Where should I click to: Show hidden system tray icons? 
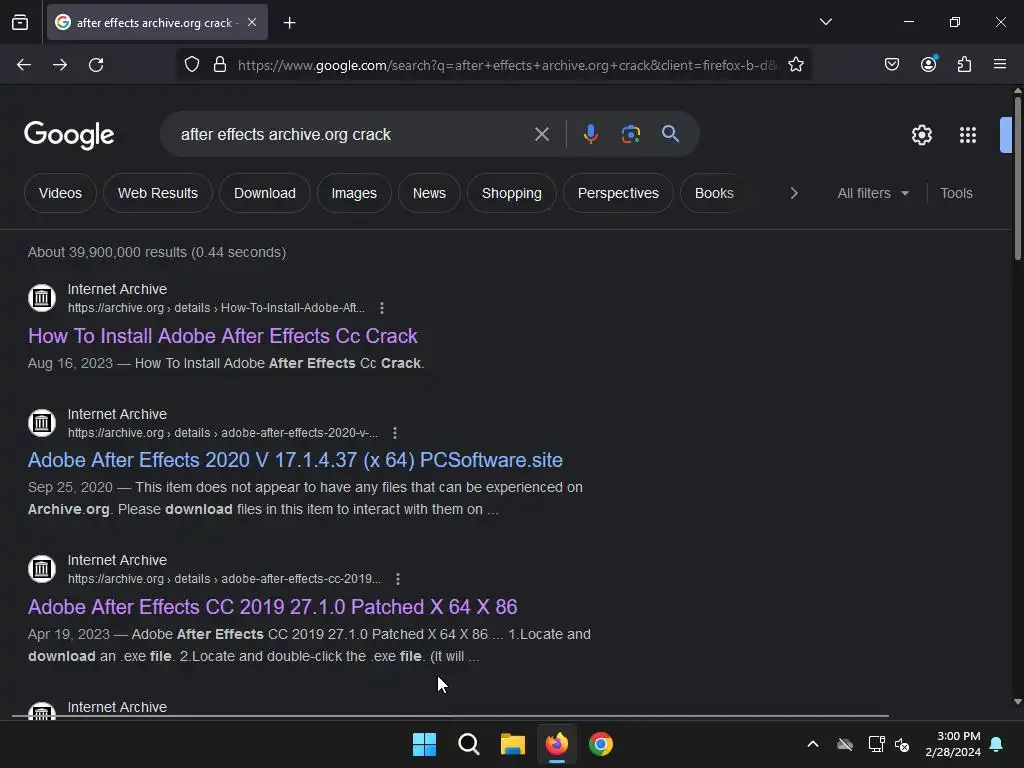pos(813,744)
